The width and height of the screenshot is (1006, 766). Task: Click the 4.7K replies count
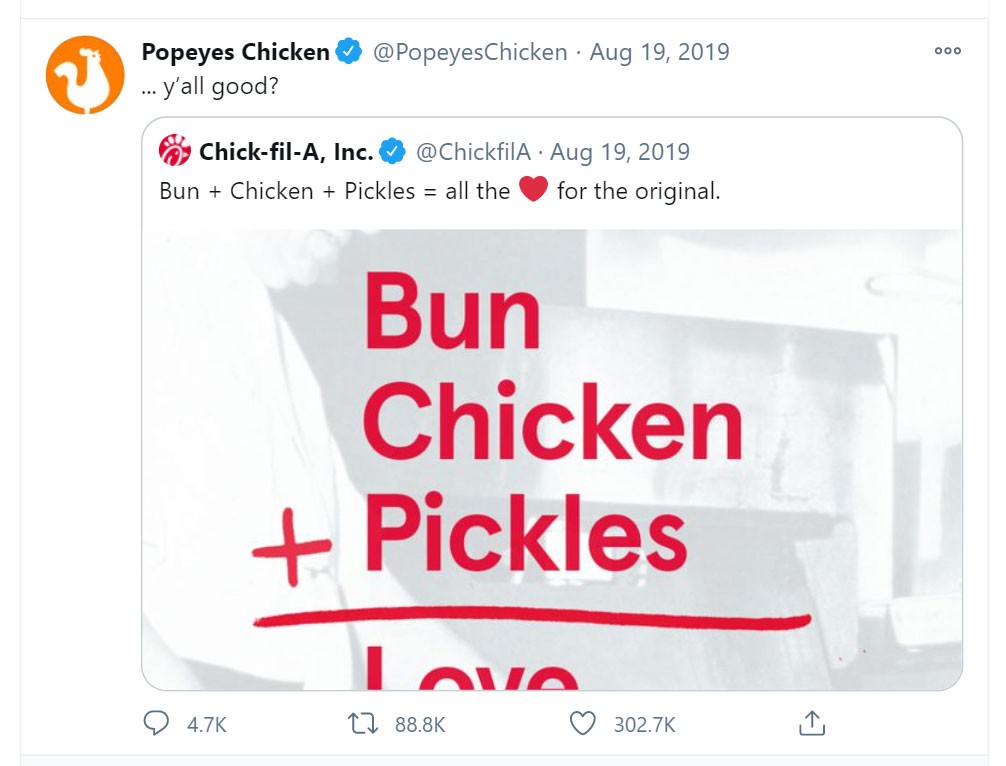pos(207,724)
